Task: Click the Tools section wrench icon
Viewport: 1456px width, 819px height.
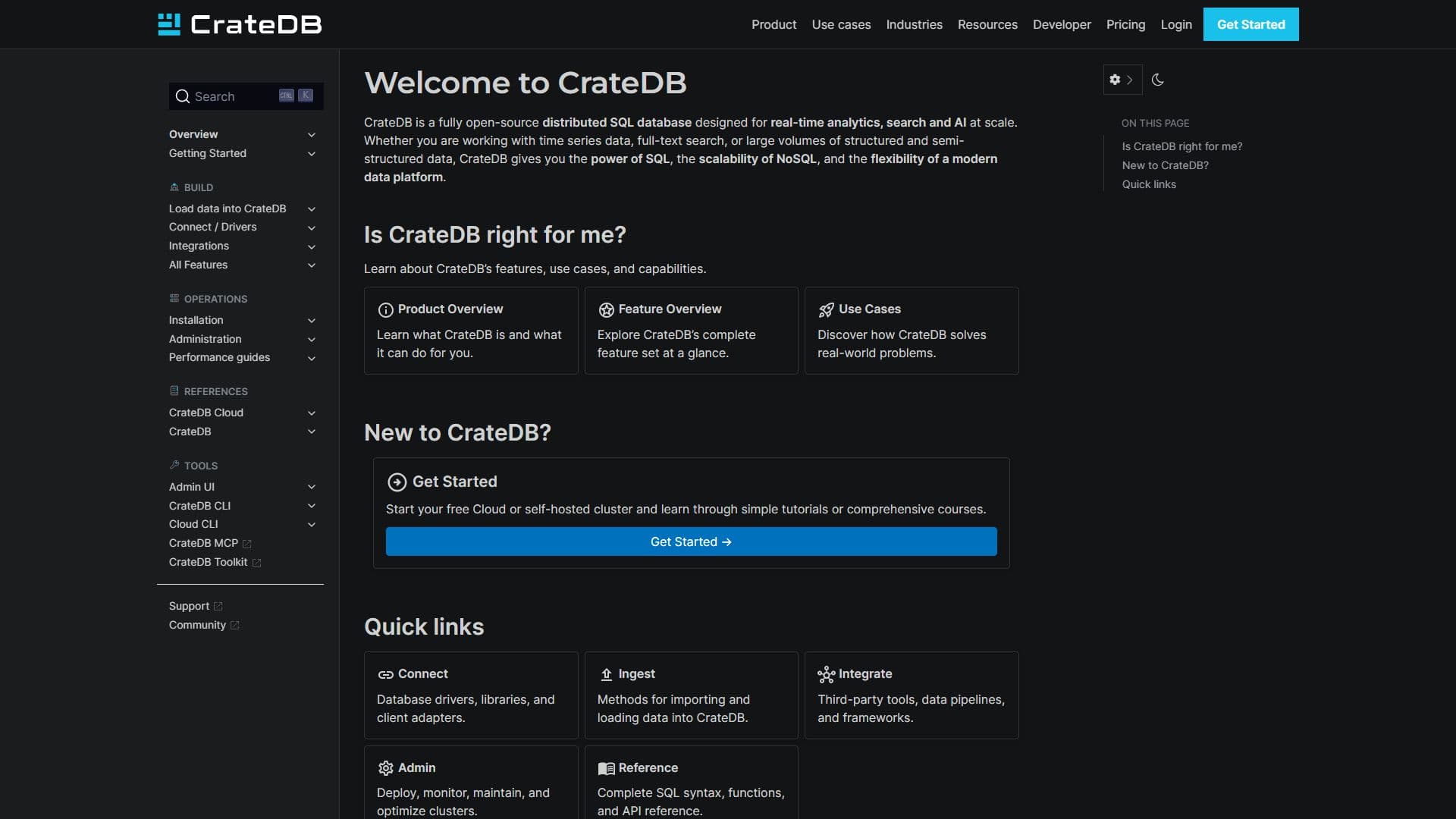Action: 174,465
